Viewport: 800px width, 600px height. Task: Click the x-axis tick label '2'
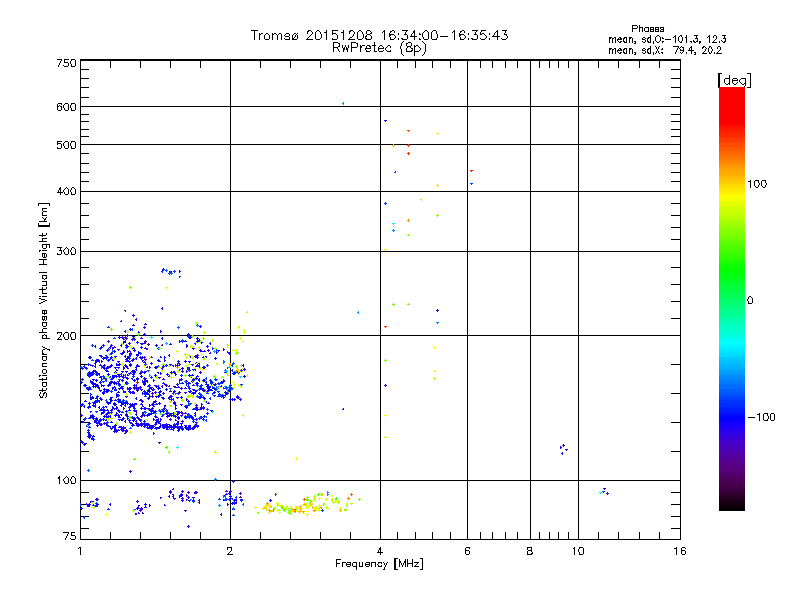[x=230, y=551]
